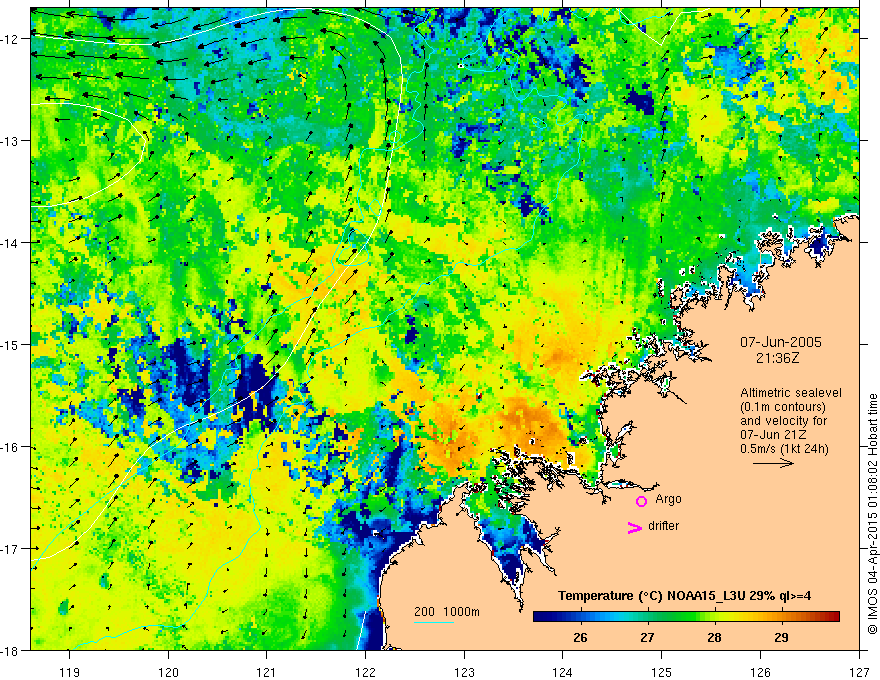The image size is (880, 680).
Task: Click longitude axis label 125
Action: tap(662, 672)
